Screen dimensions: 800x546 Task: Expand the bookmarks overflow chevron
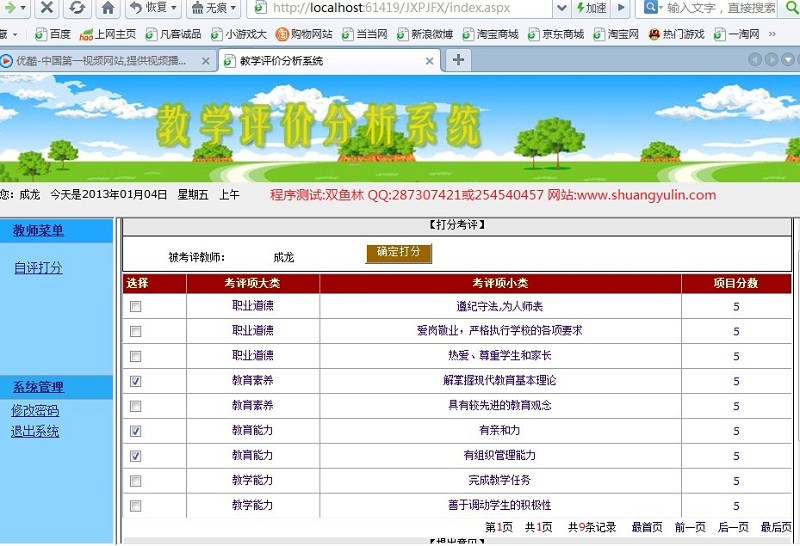(772, 34)
